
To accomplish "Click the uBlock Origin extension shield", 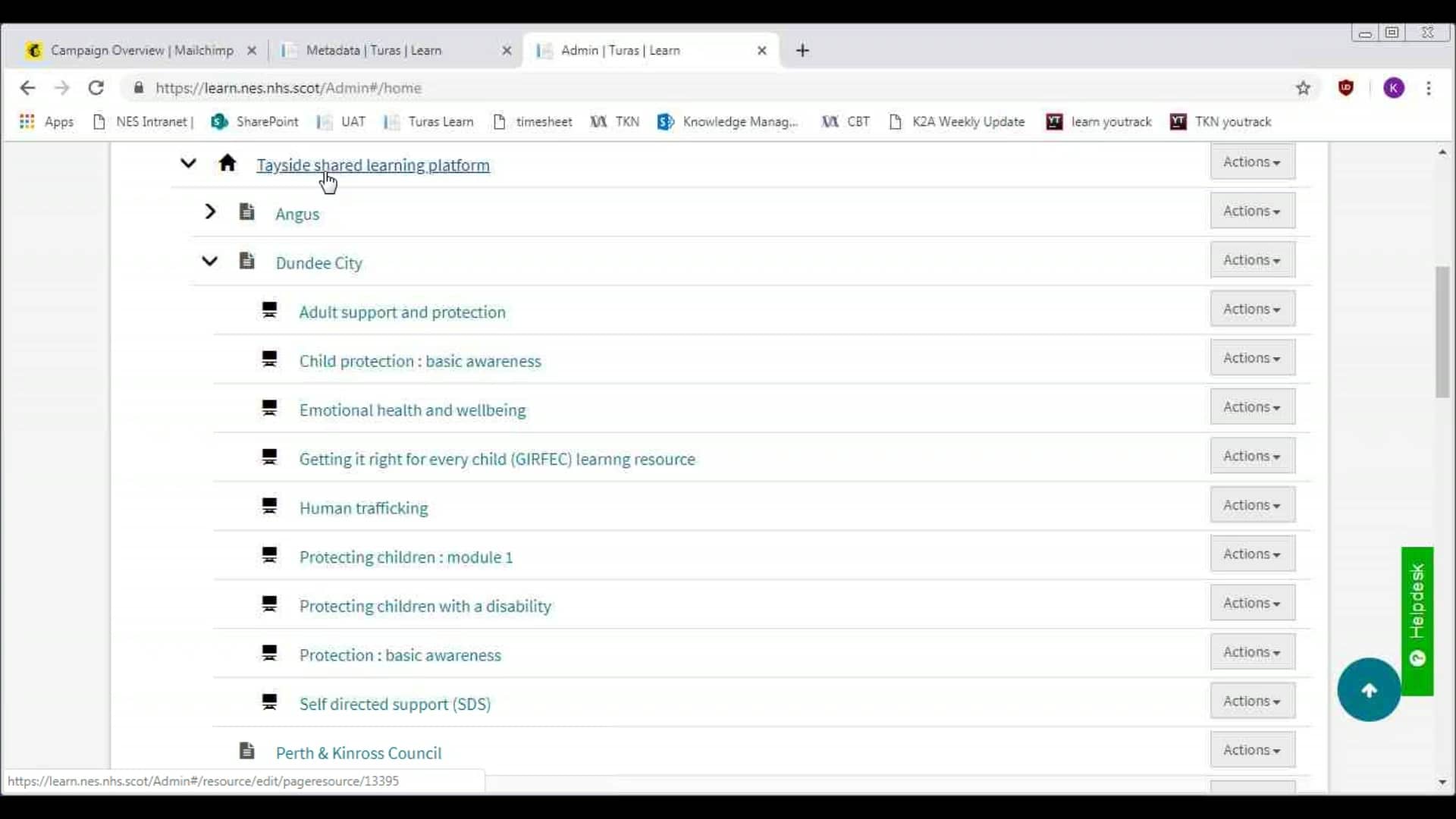I will 1346,88.
